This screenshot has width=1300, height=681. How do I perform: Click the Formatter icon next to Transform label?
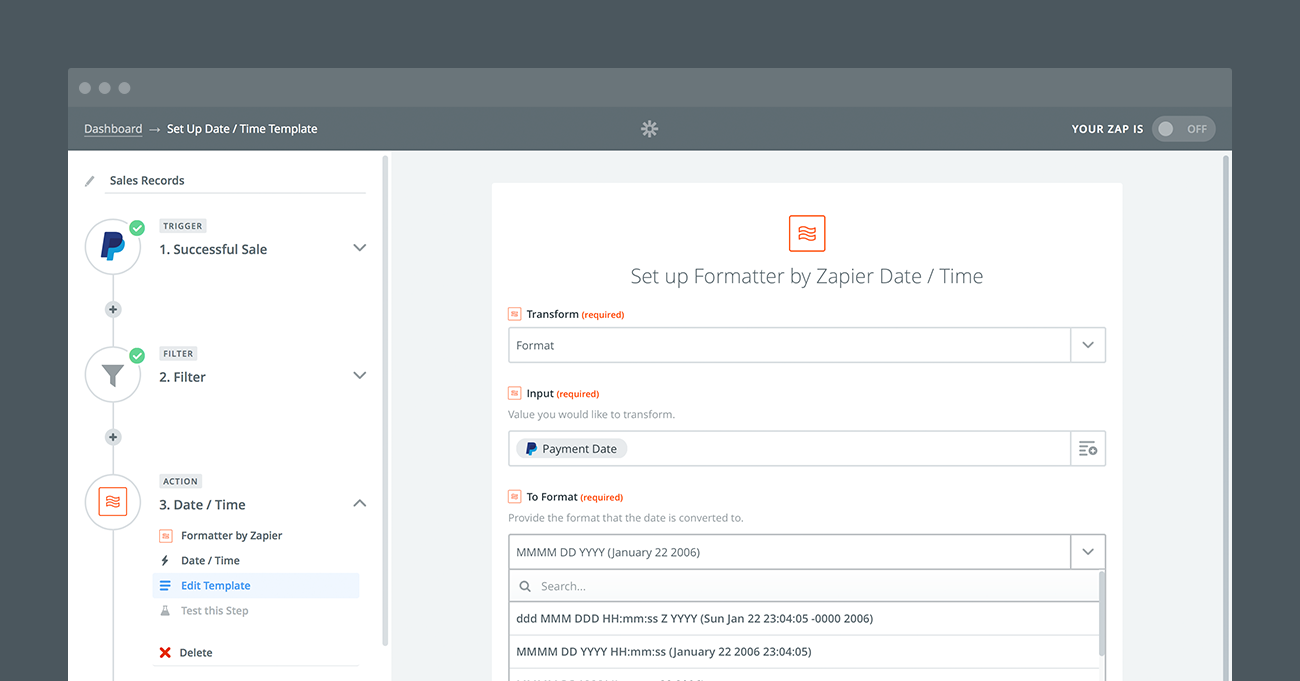pyautogui.click(x=514, y=314)
